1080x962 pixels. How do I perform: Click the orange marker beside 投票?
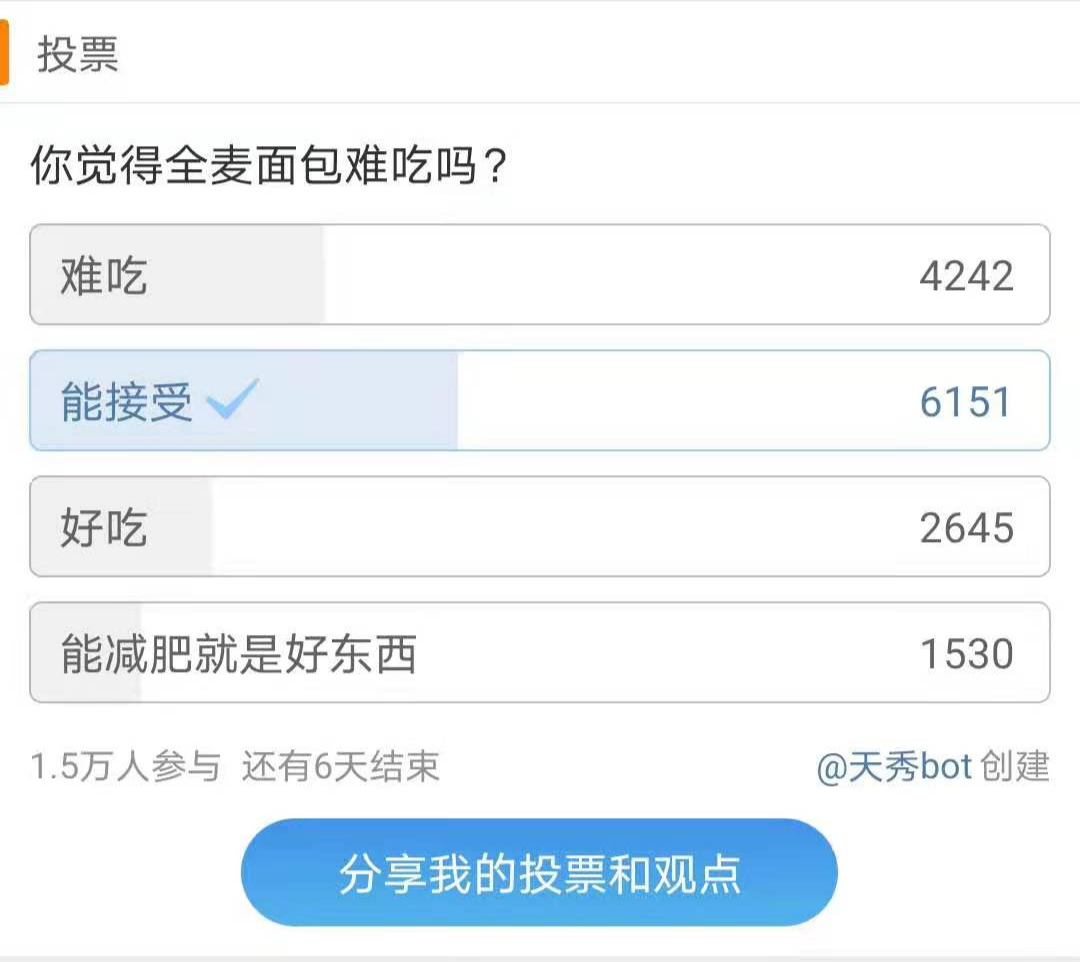click(x=4, y=54)
